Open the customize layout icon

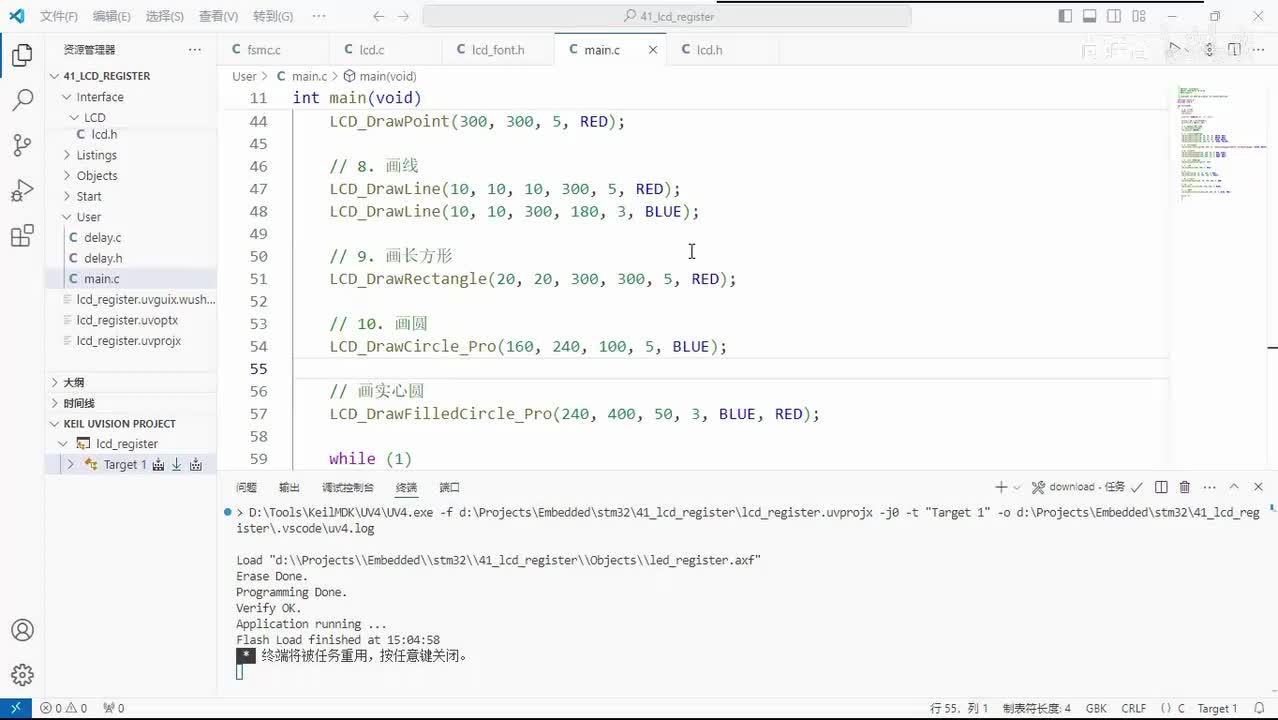(x=1139, y=16)
